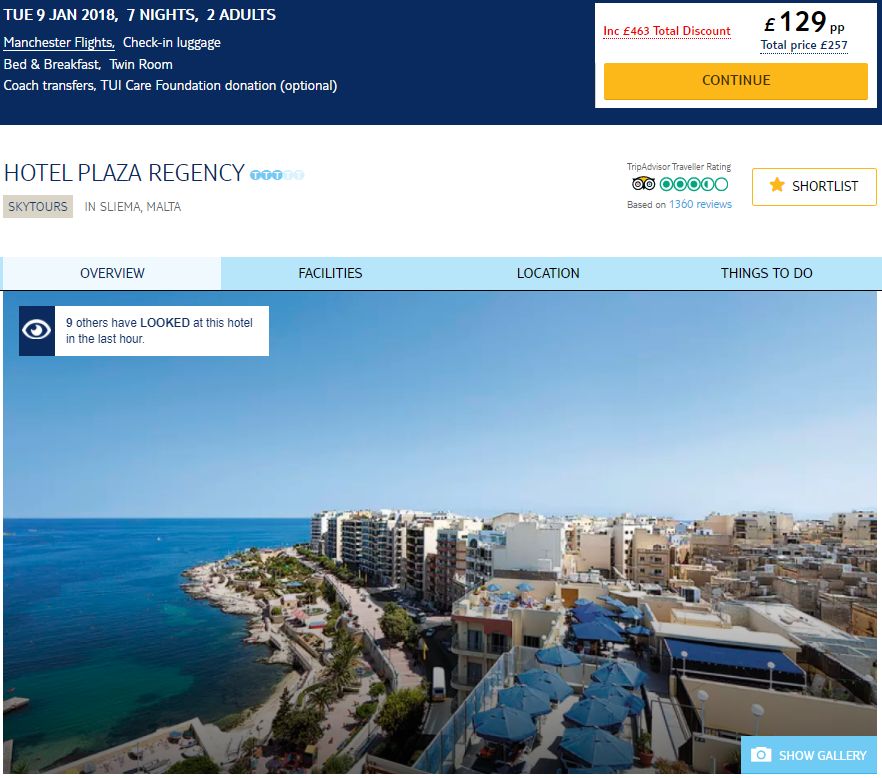
Task: Click the yellow Continue button
Action: click(736, 80)
